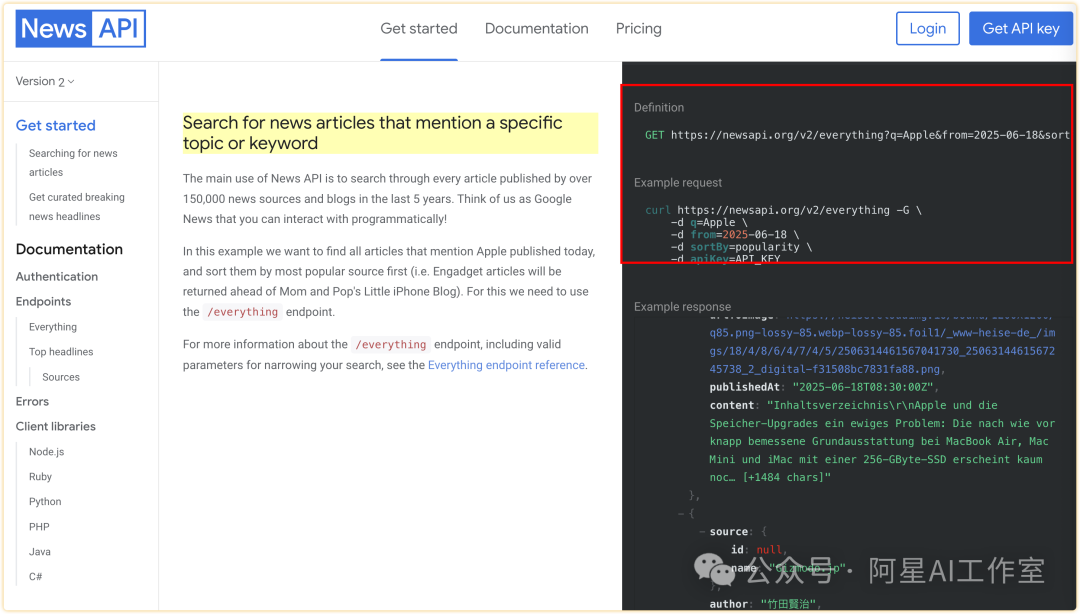Open Errors in the sidebar
Viewport: 1080px width, 614px height.
click(x=32, y=401)
